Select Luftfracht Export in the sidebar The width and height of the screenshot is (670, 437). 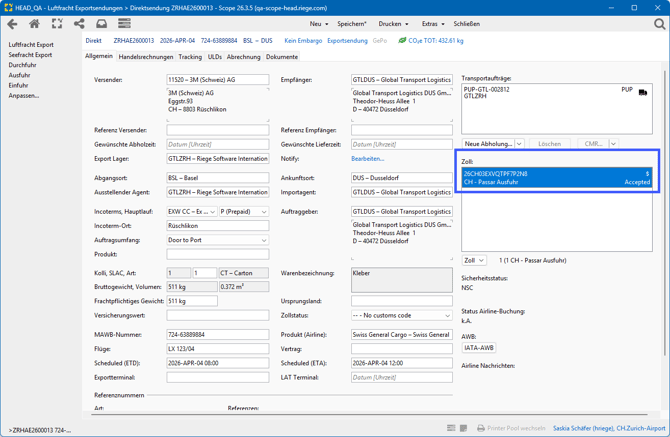point(31,45)
